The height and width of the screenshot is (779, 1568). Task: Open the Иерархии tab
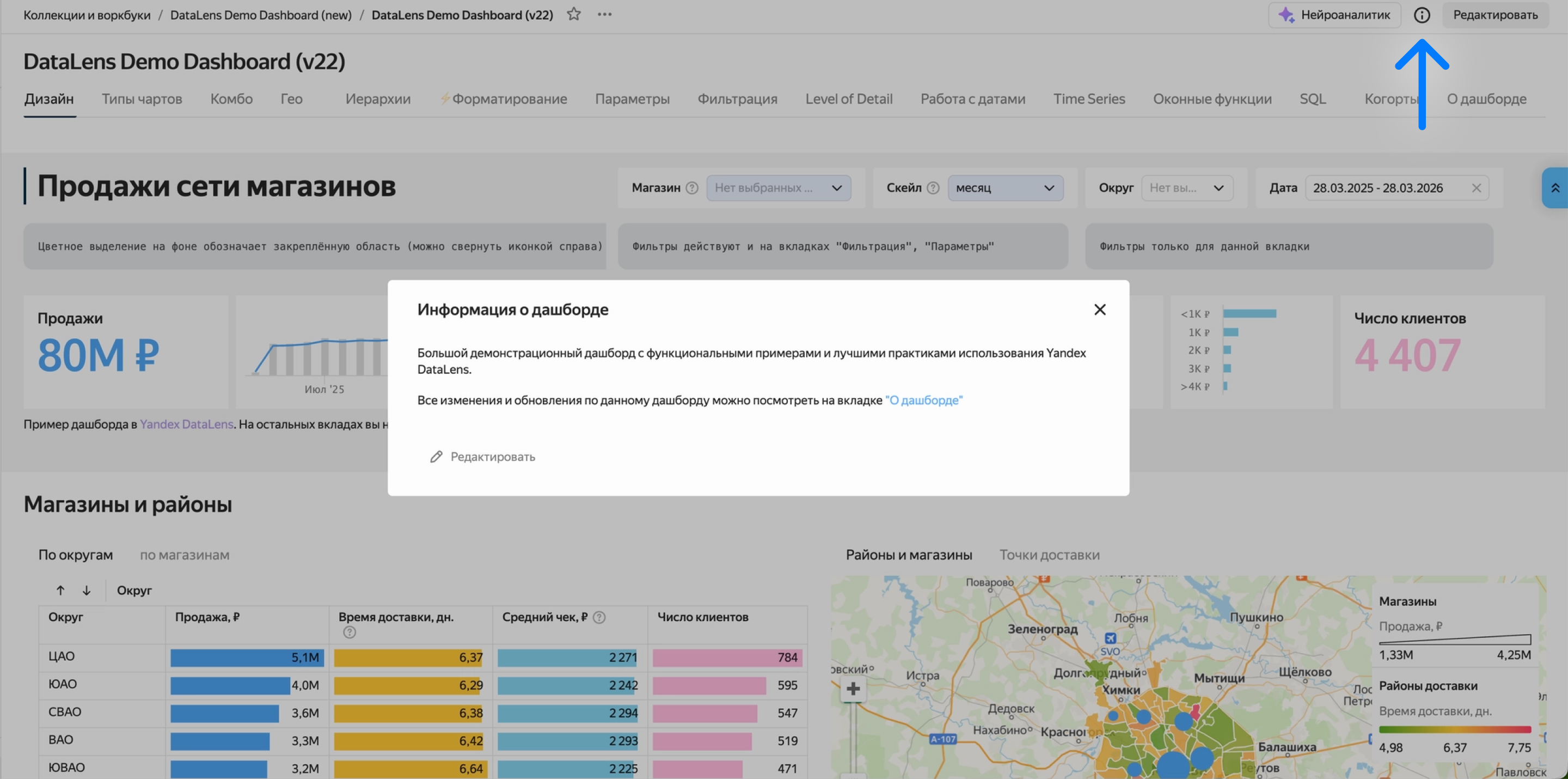[378, 99]
